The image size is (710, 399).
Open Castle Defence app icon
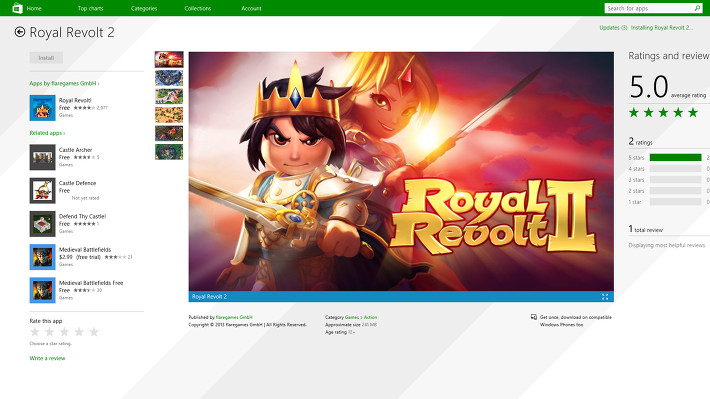(x=43, y=191)
